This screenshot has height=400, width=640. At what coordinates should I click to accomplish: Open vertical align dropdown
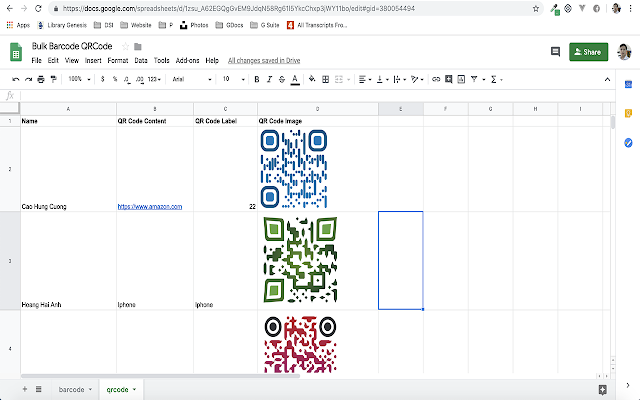[382, 79]
